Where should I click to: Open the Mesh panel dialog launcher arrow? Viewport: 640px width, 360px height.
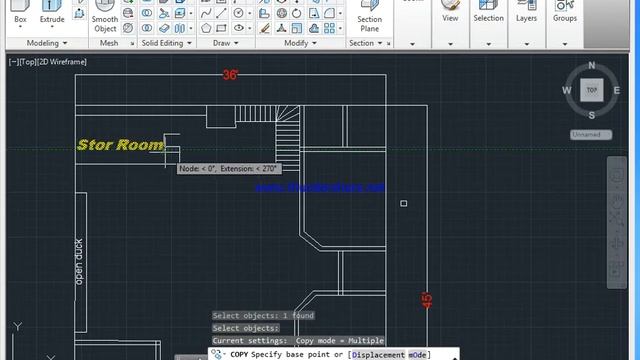132,44
